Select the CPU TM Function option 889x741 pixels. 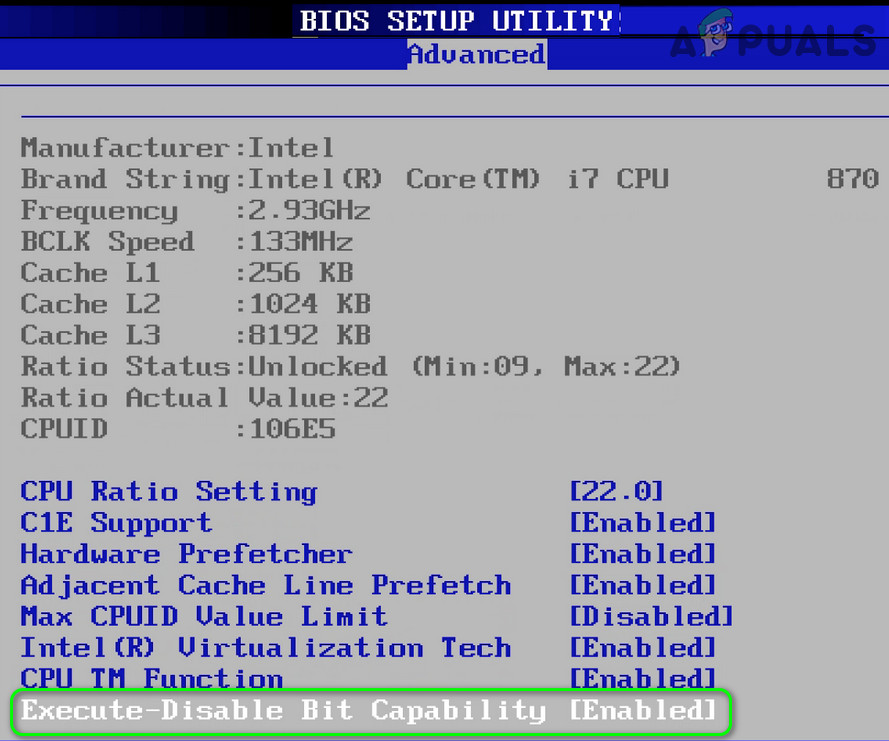click(151, 678)
